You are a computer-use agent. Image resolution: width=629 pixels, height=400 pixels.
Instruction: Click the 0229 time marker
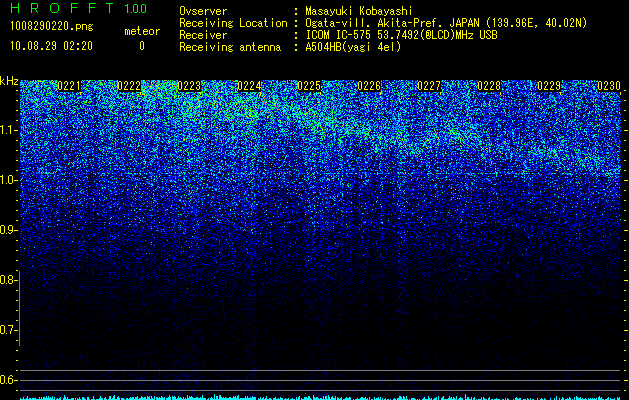[x=549, y=86]
